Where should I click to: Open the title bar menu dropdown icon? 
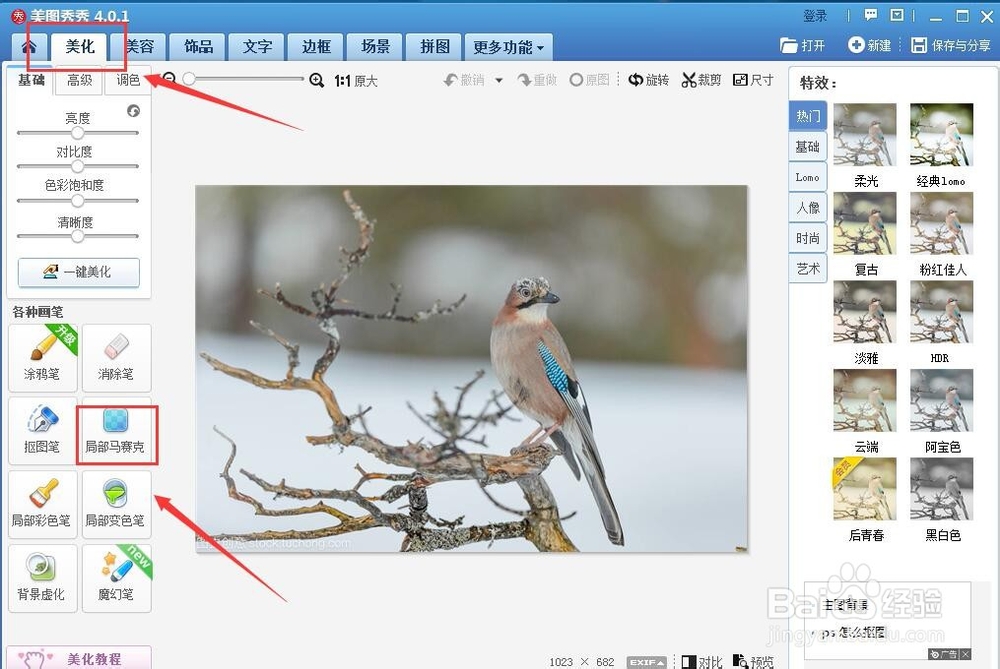897,15
